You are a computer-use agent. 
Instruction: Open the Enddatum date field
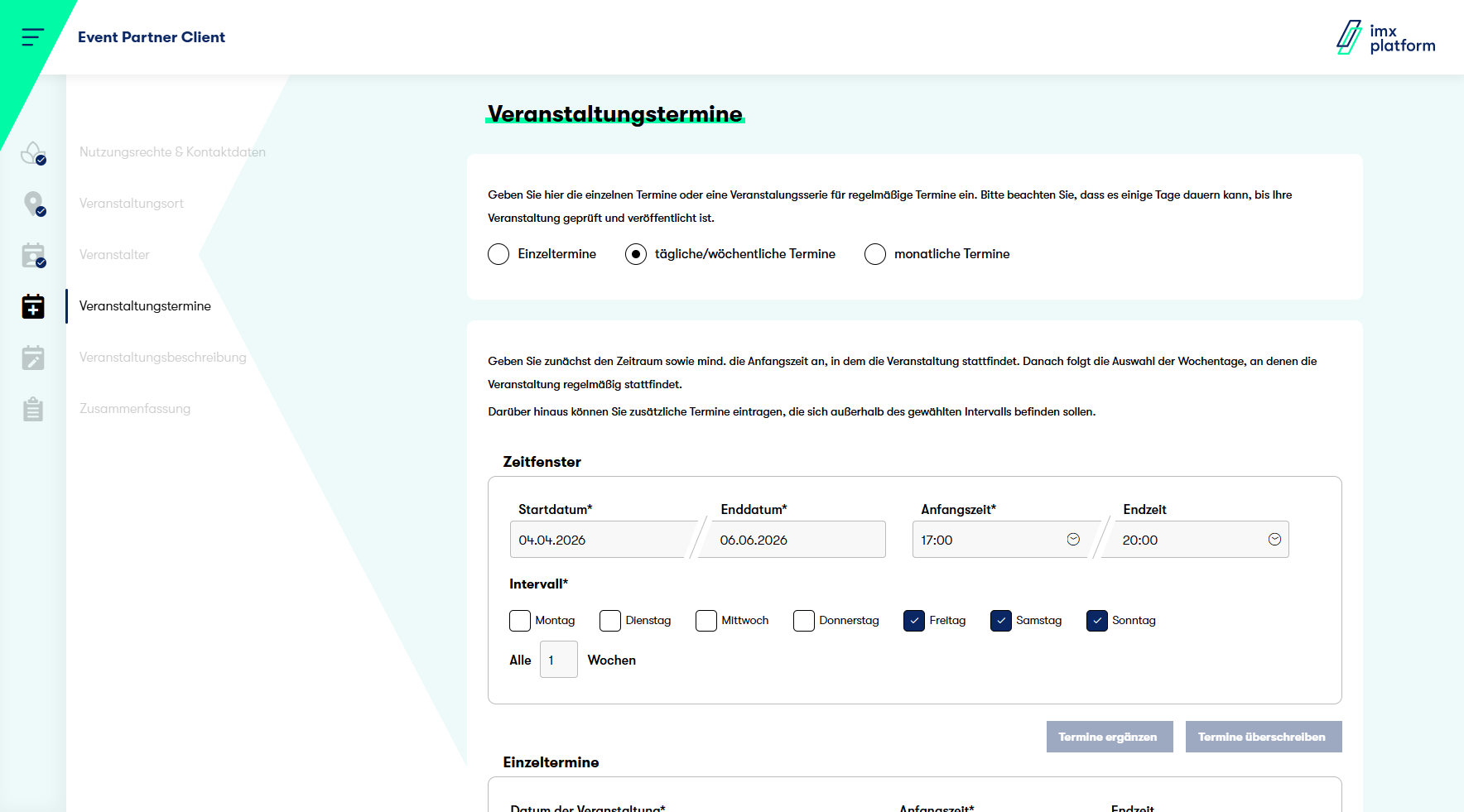791,540
